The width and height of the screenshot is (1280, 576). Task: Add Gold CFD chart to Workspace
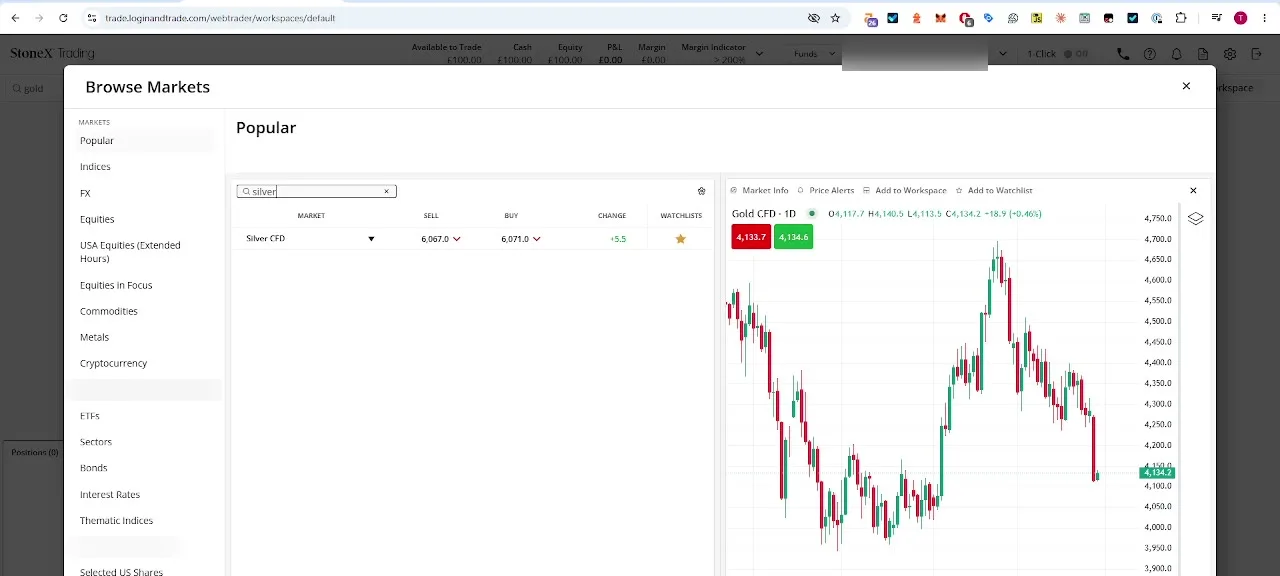904,190
